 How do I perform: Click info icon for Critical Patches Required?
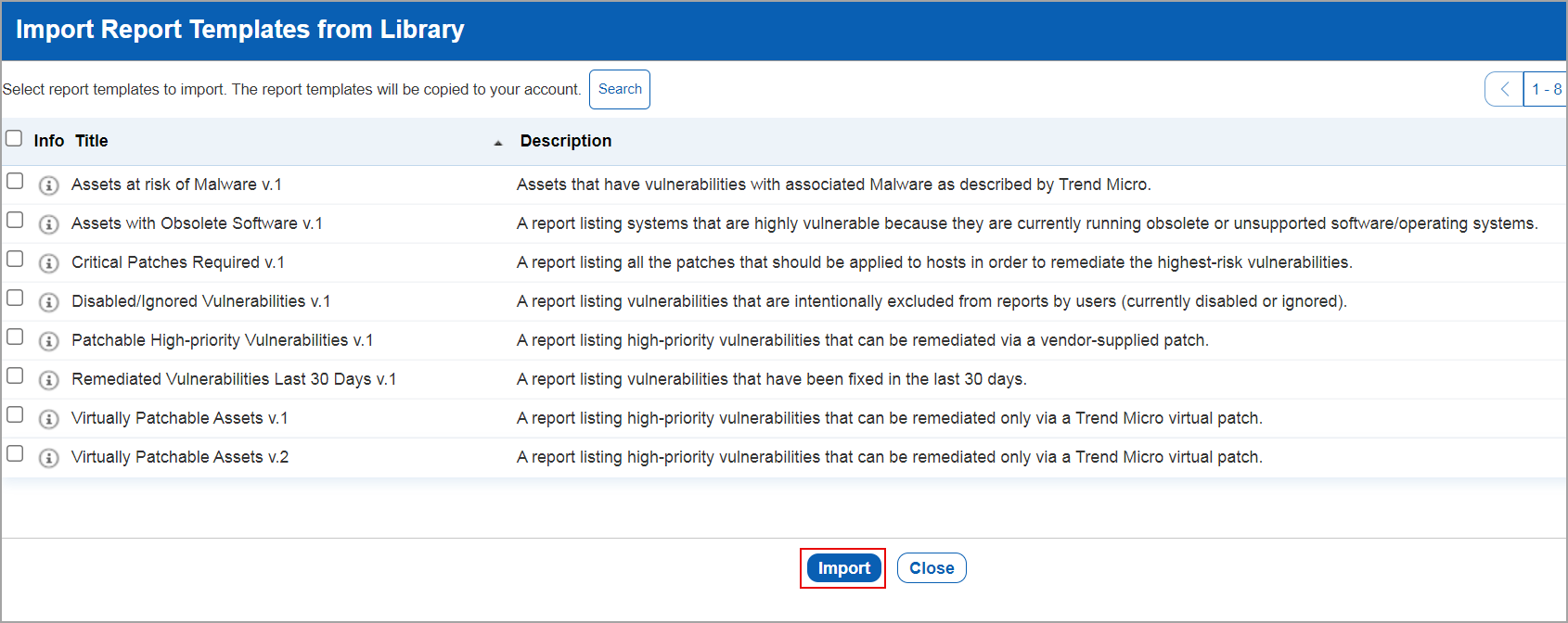(x=49, y=263)
